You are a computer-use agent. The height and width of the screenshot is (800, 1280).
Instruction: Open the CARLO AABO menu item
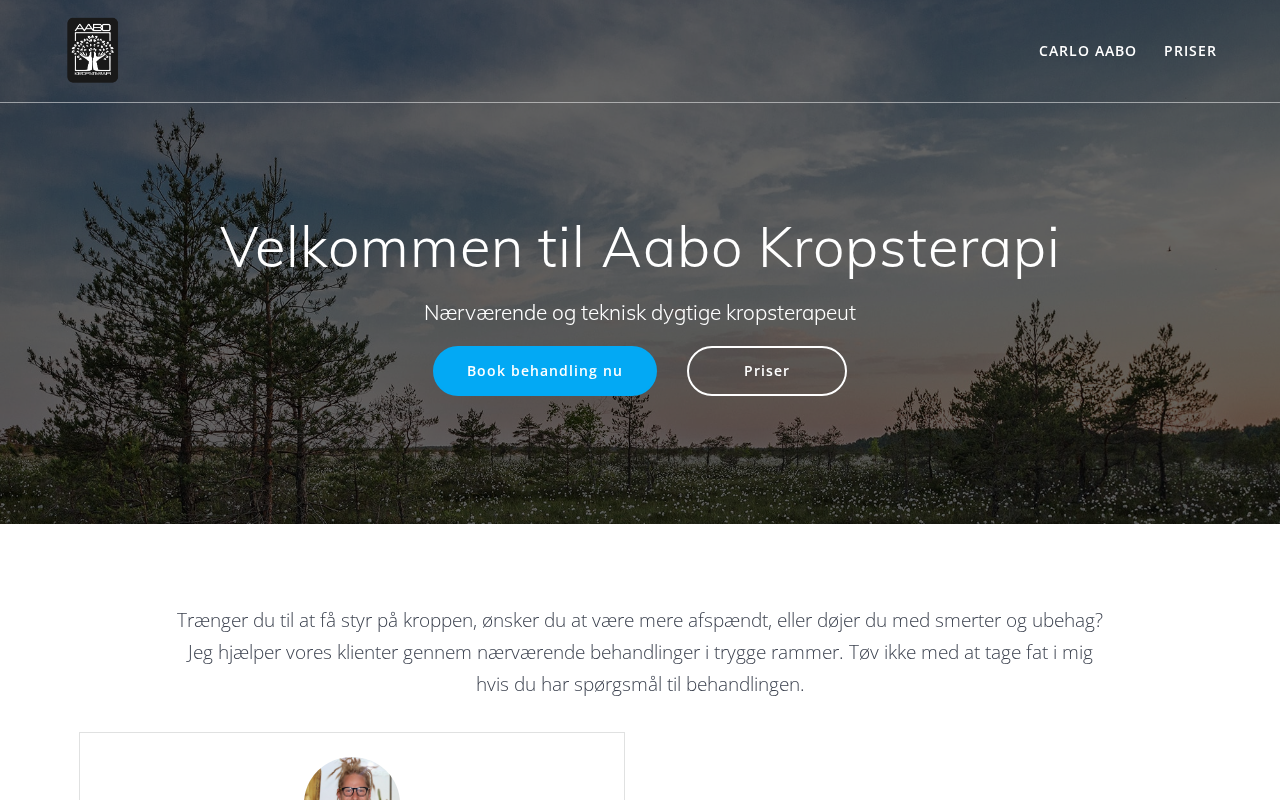(1087, 51)
